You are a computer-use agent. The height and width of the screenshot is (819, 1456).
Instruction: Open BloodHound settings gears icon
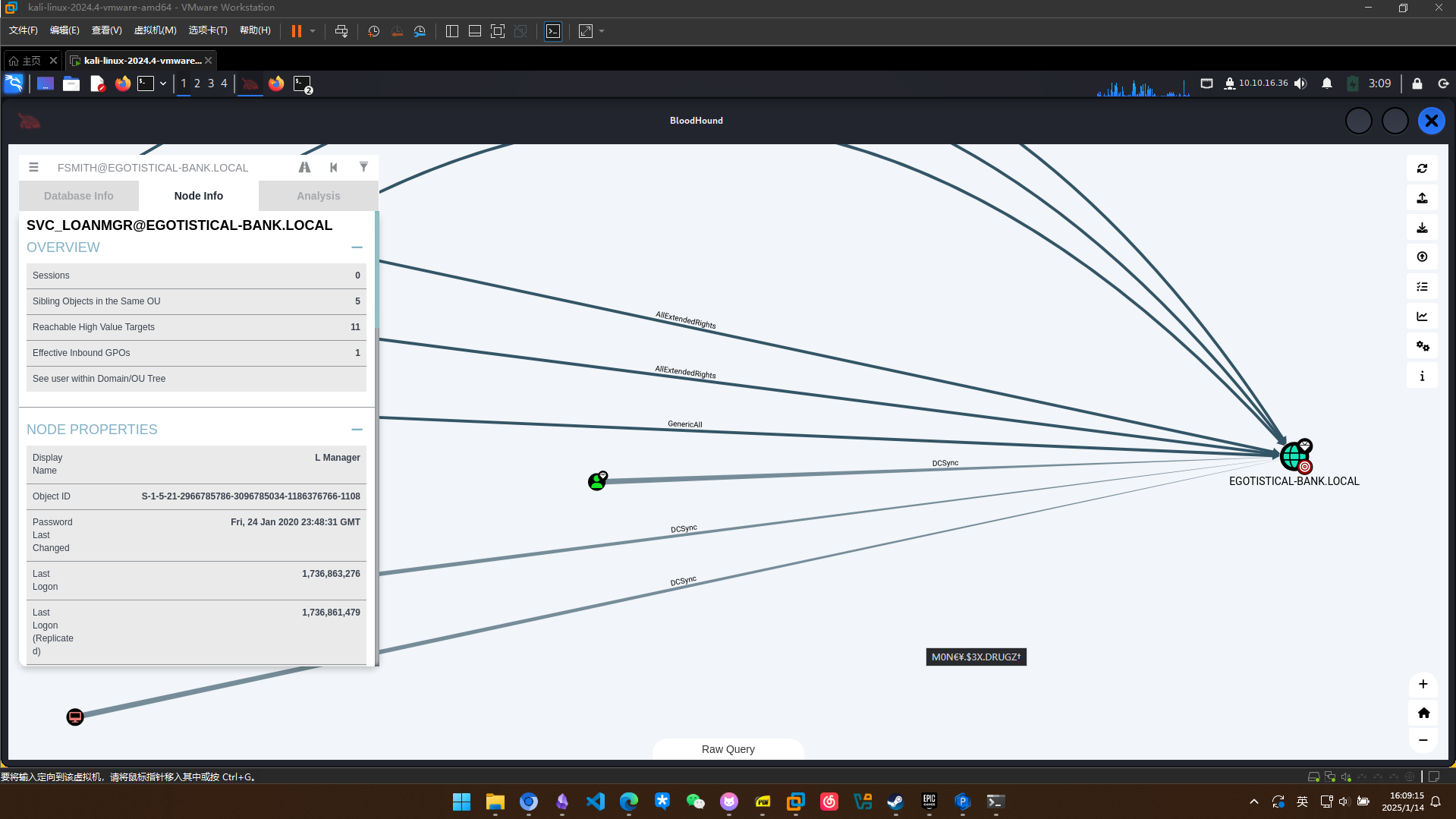(x=1422, y=346)
